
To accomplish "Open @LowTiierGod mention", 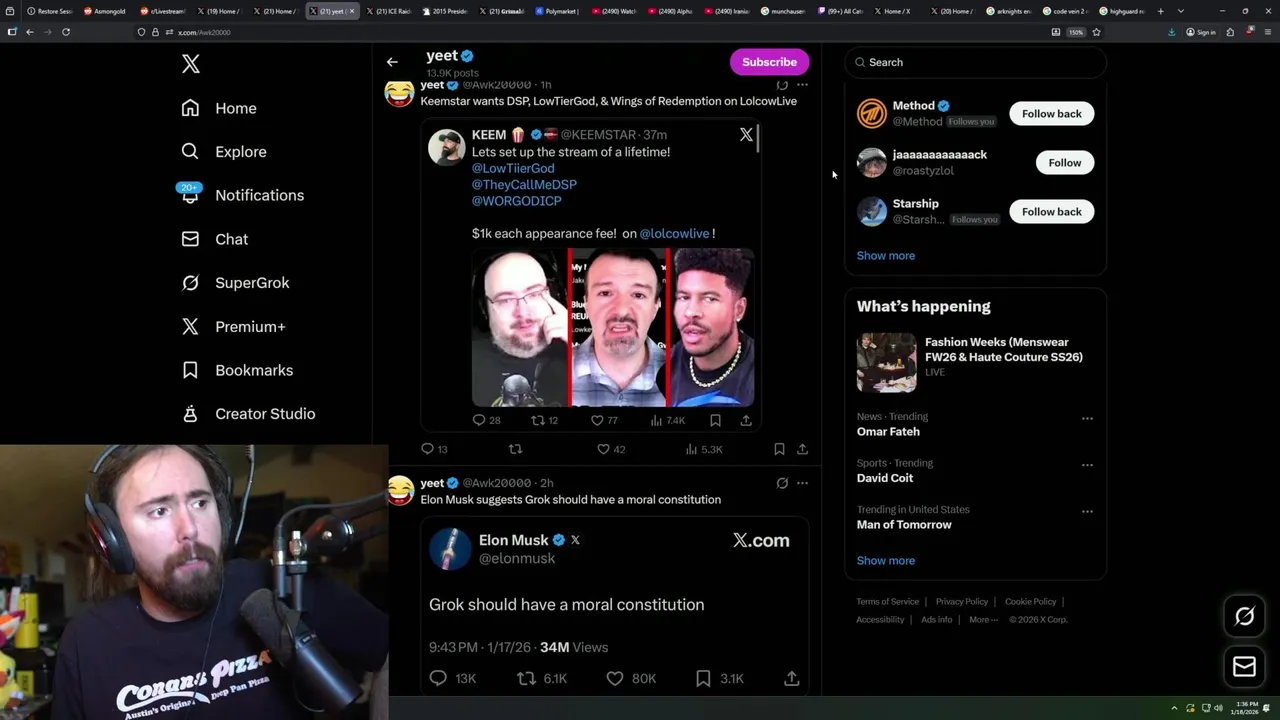I will point(513,168).
